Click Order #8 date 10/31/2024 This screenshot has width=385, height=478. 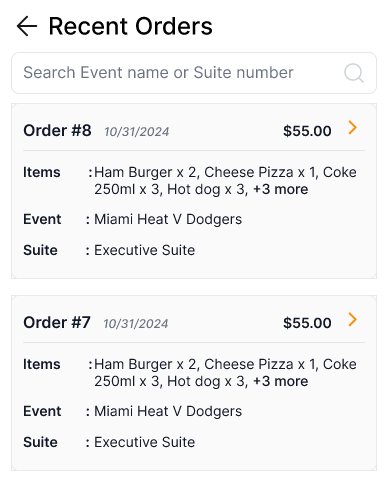(x=137, y=132)
